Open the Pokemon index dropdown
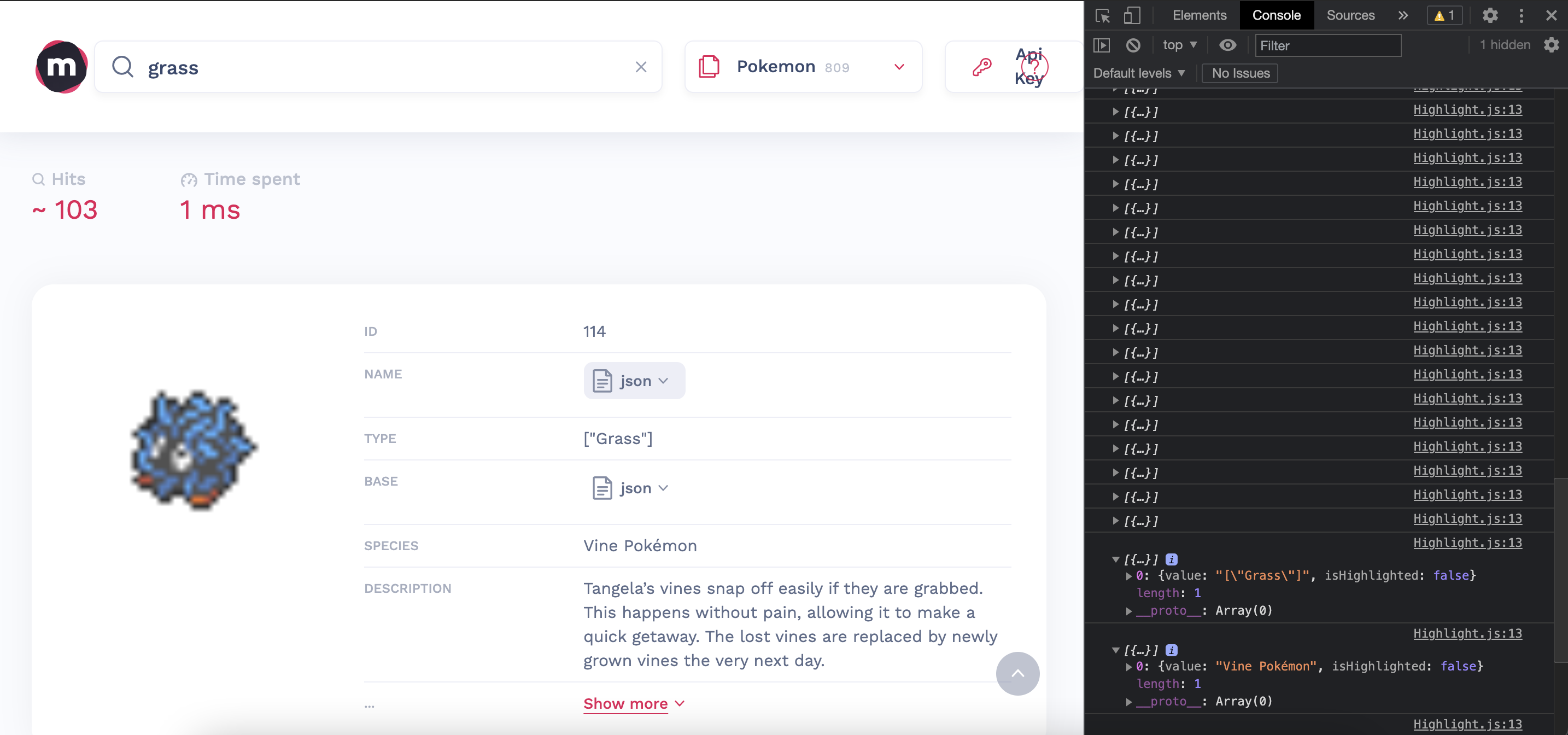The image size is (1568, 735). 803,67
